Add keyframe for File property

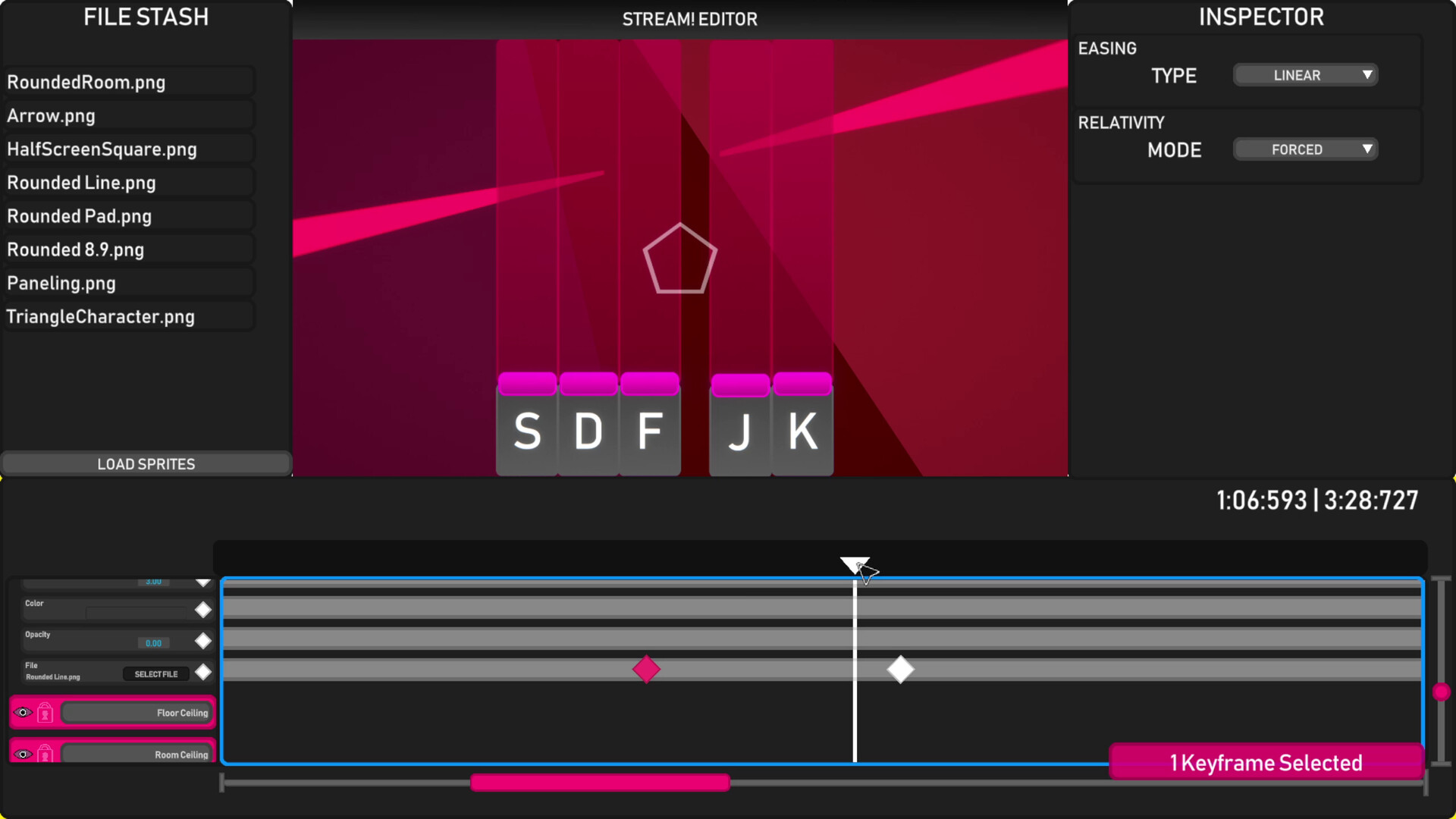click(203, 672)
